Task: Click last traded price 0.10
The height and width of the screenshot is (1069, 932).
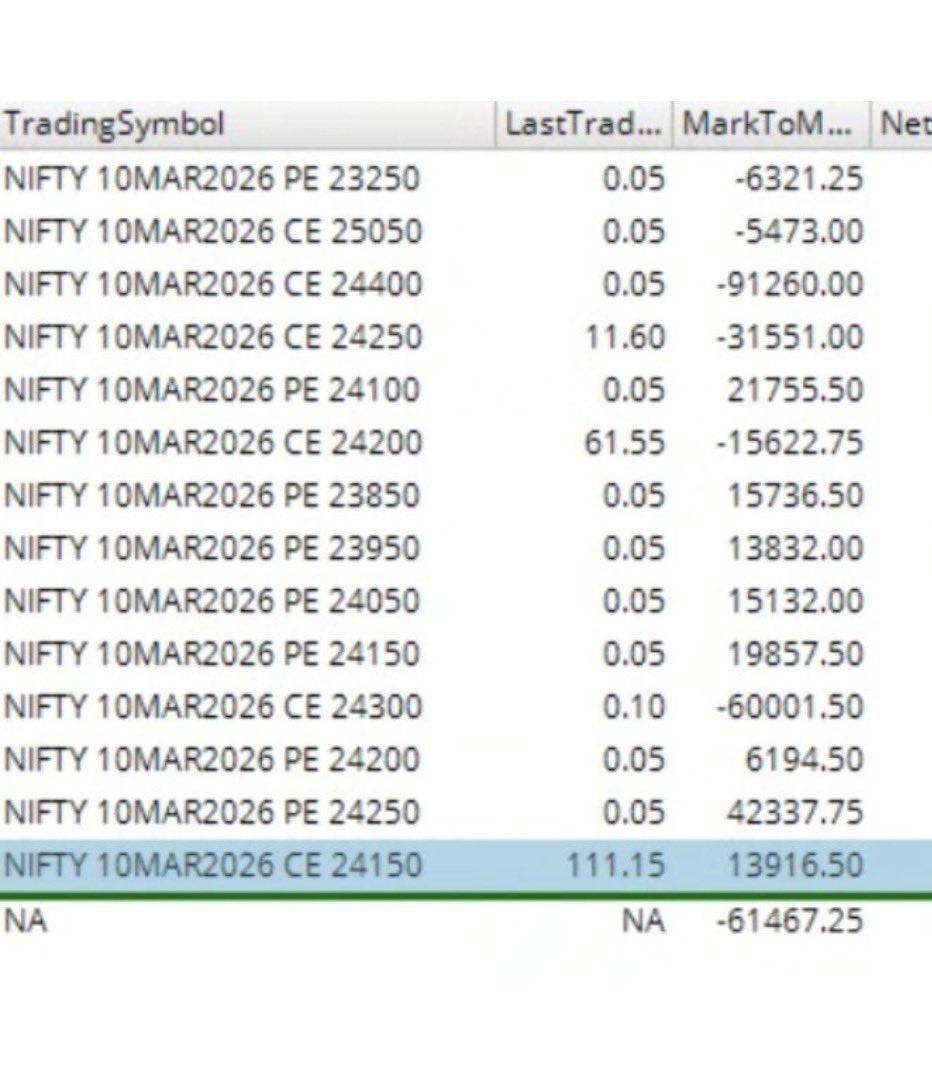Action: pyautogui.click(x=633, y=707)
